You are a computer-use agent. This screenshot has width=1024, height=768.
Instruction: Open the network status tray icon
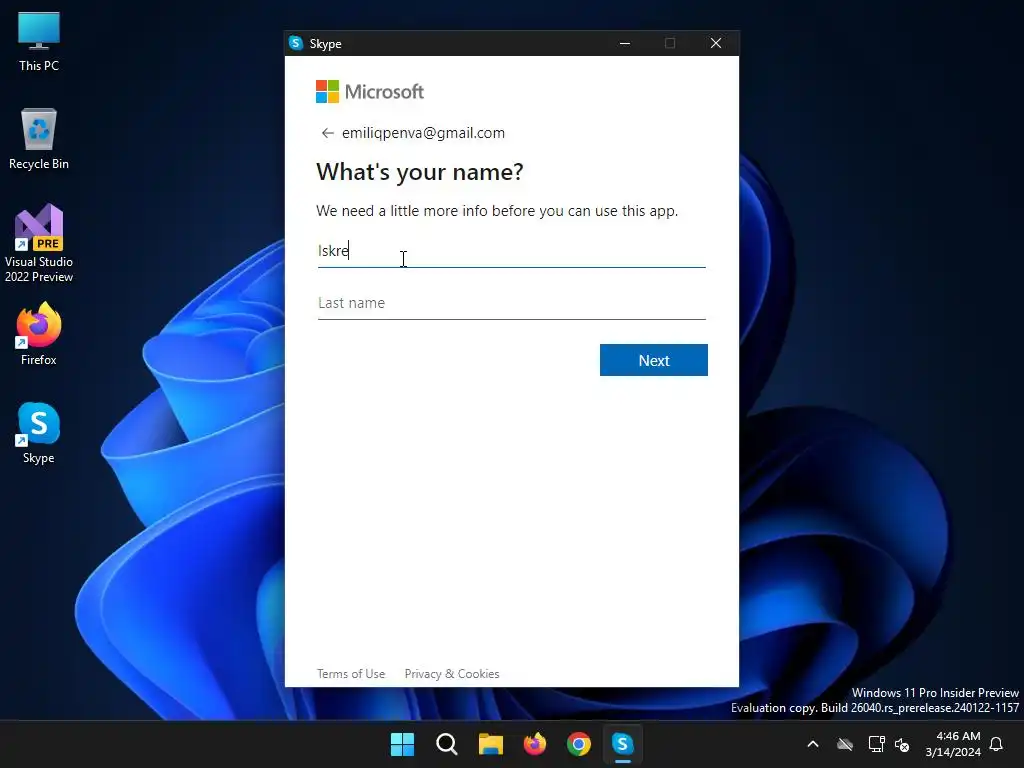click(876, 744)
